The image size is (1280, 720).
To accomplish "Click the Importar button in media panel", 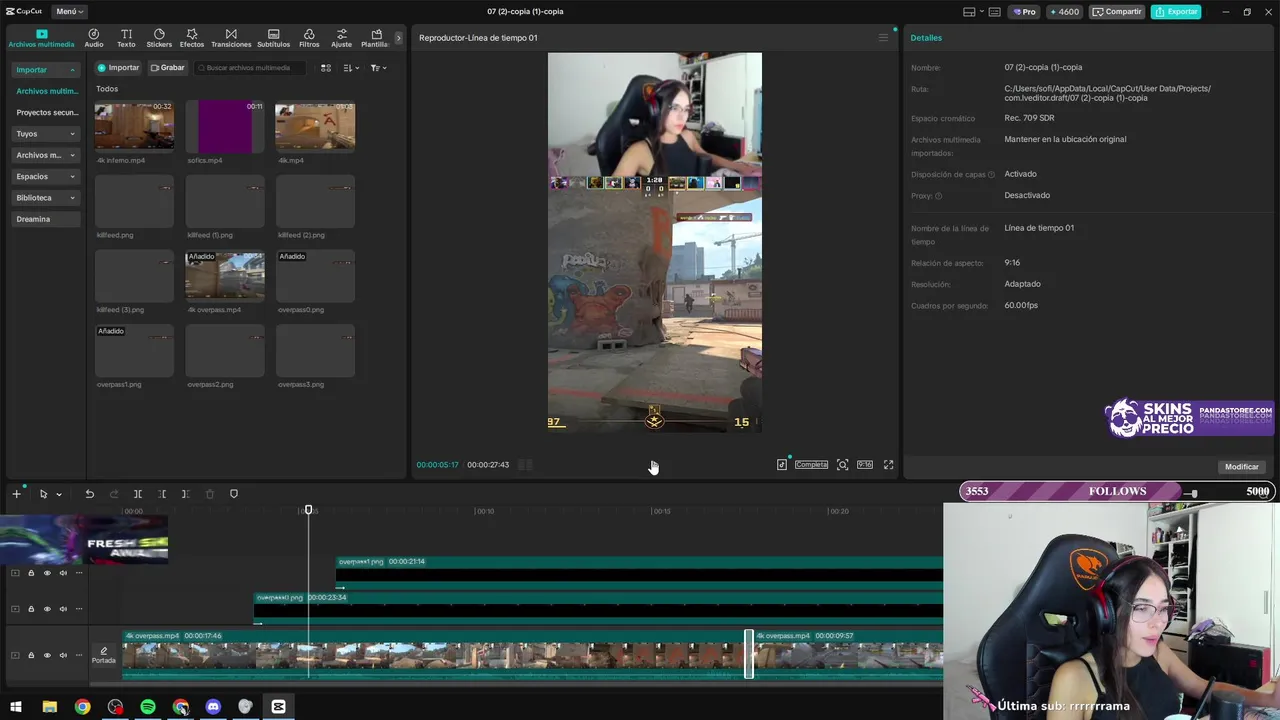I will 118,68.
